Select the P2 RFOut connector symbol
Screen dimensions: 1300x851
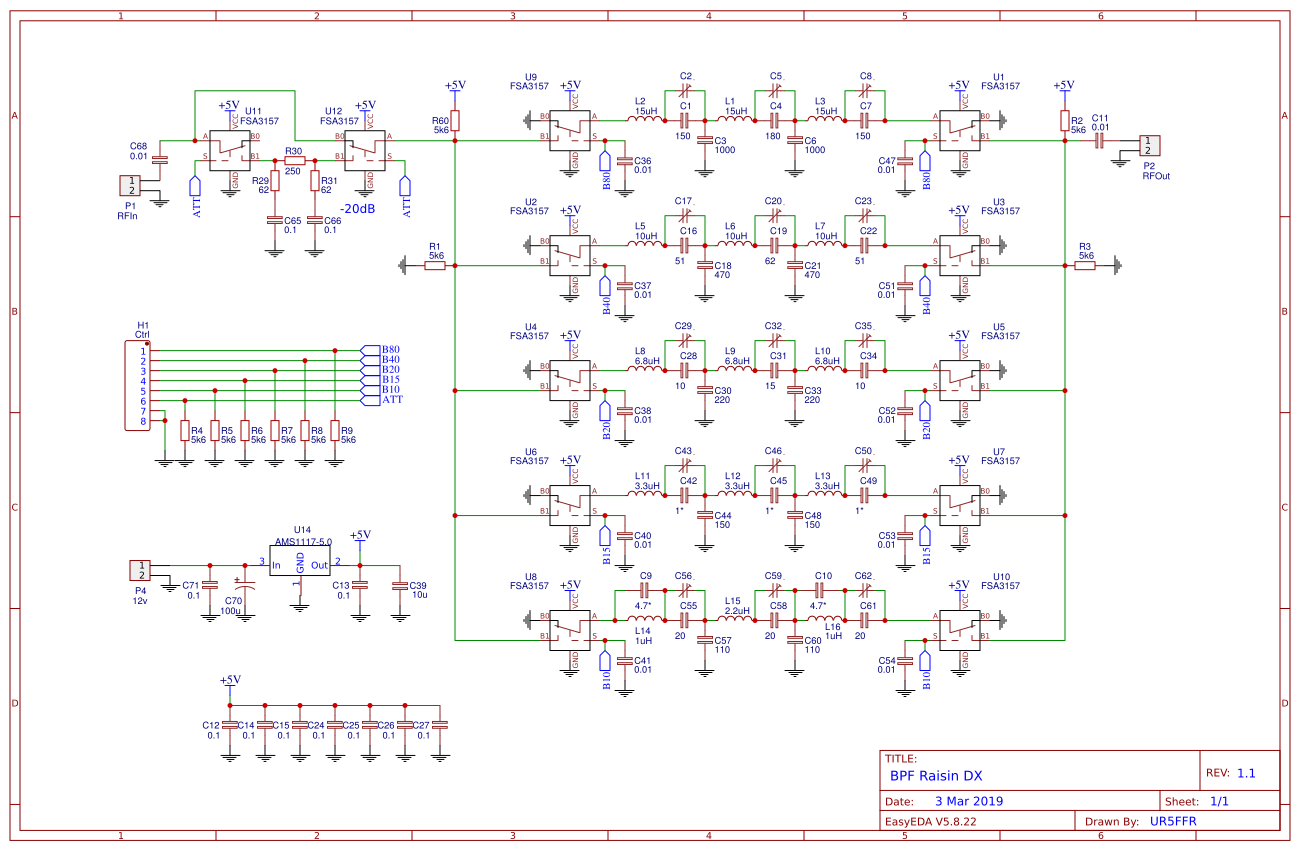(x=1150, y=145)
